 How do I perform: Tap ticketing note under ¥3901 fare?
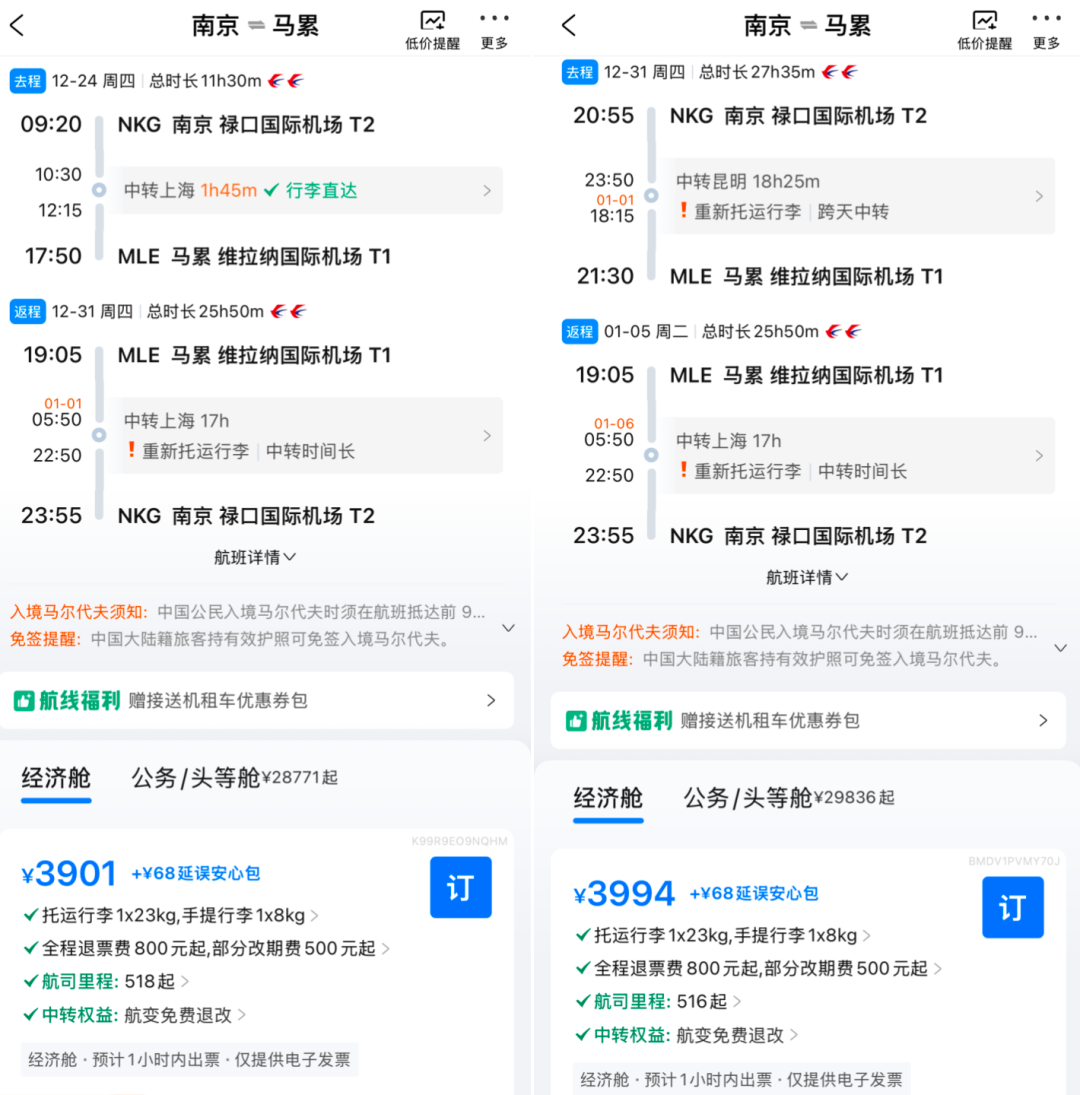click(x=189, y=1060)
